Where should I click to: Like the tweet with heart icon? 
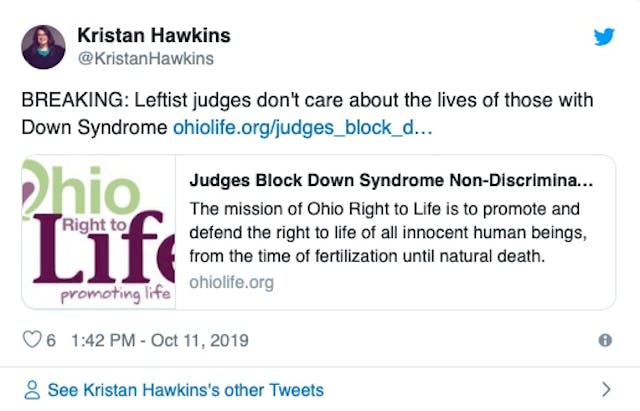(31, 340)
